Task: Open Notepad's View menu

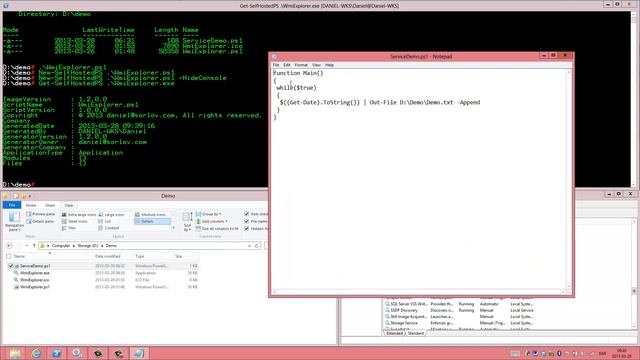Action: click(316, 65)
